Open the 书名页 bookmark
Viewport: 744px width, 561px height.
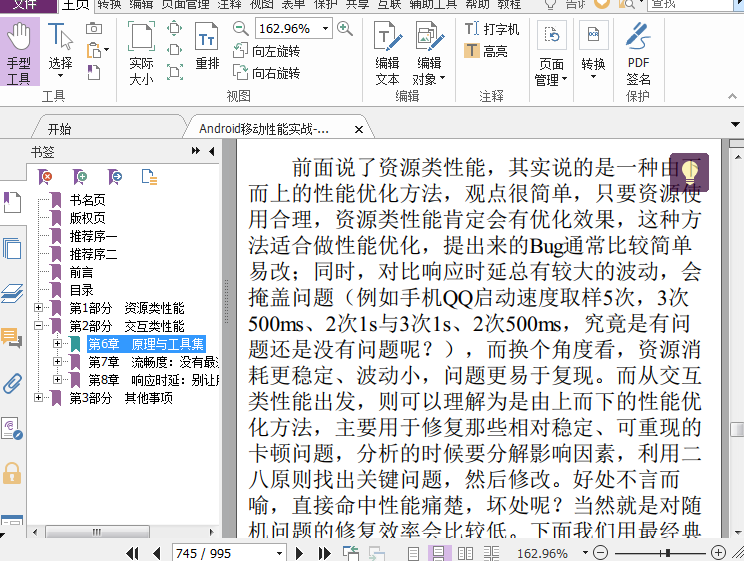point(87,200)
